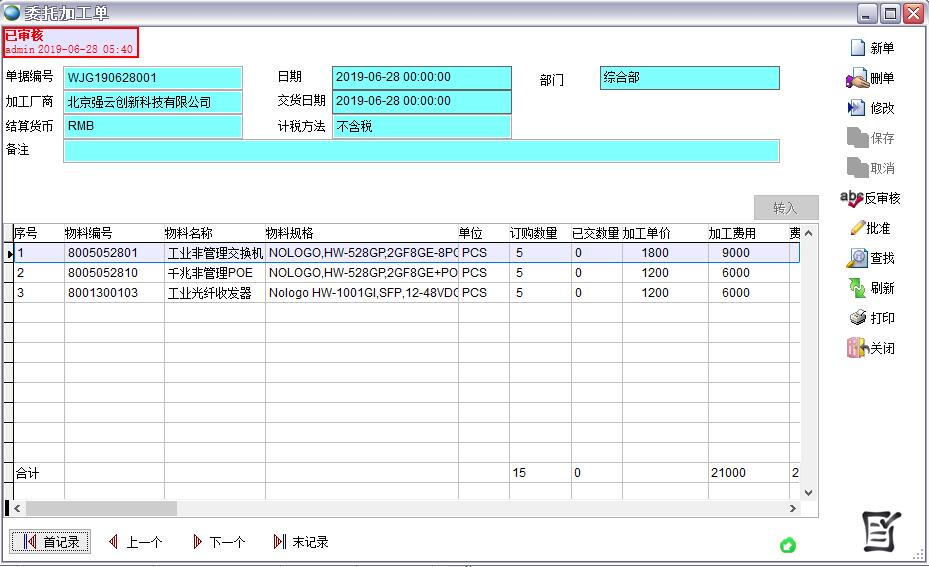The width and height of the screenshot is (929, 567).
Task: Click the 删单 (delete order) icon
Action: 857,78
